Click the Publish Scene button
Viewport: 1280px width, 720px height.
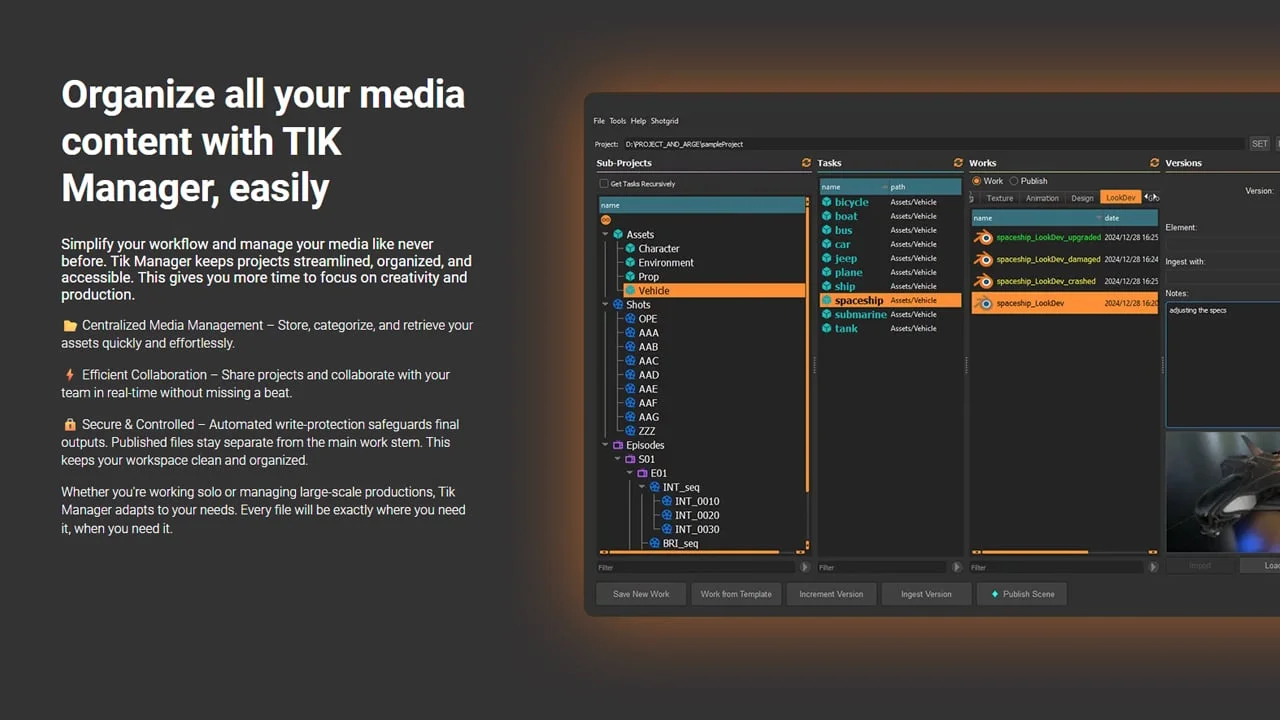1025,594
